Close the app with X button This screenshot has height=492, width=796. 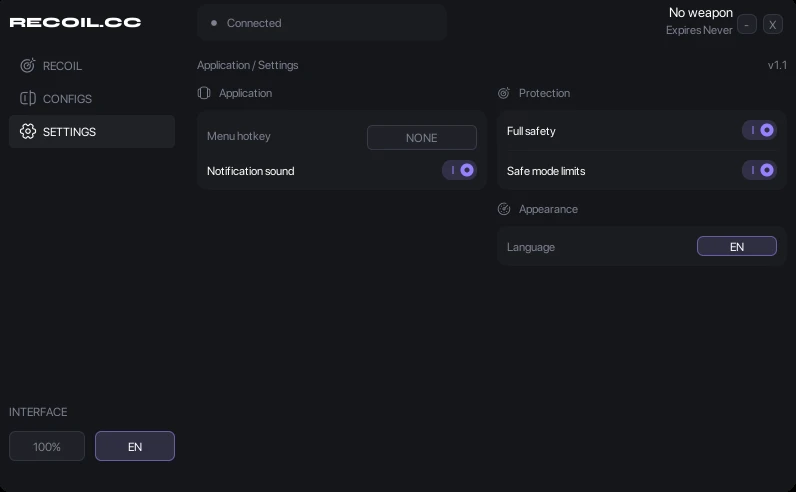point(773,24)
